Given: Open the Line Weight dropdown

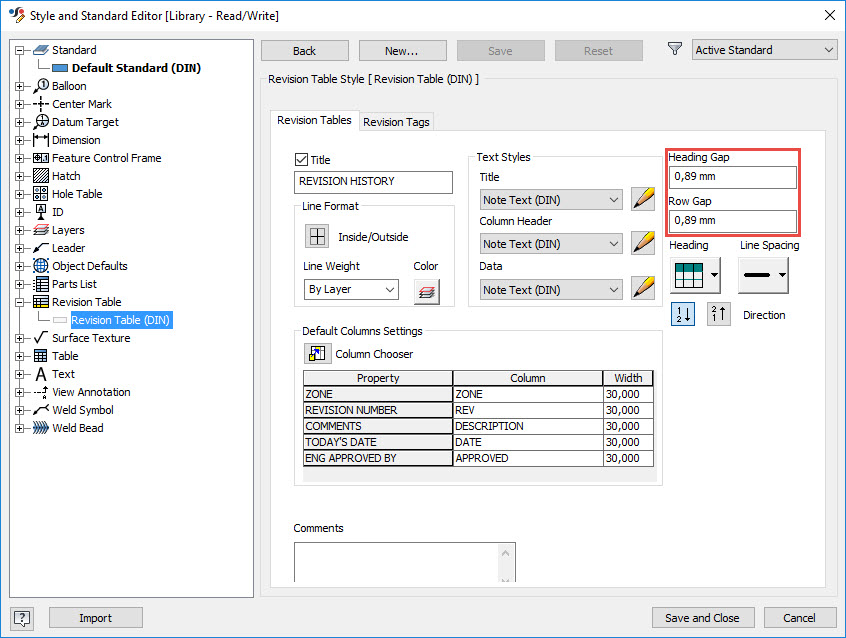Looking at the screenshot, I should point(351,289).
